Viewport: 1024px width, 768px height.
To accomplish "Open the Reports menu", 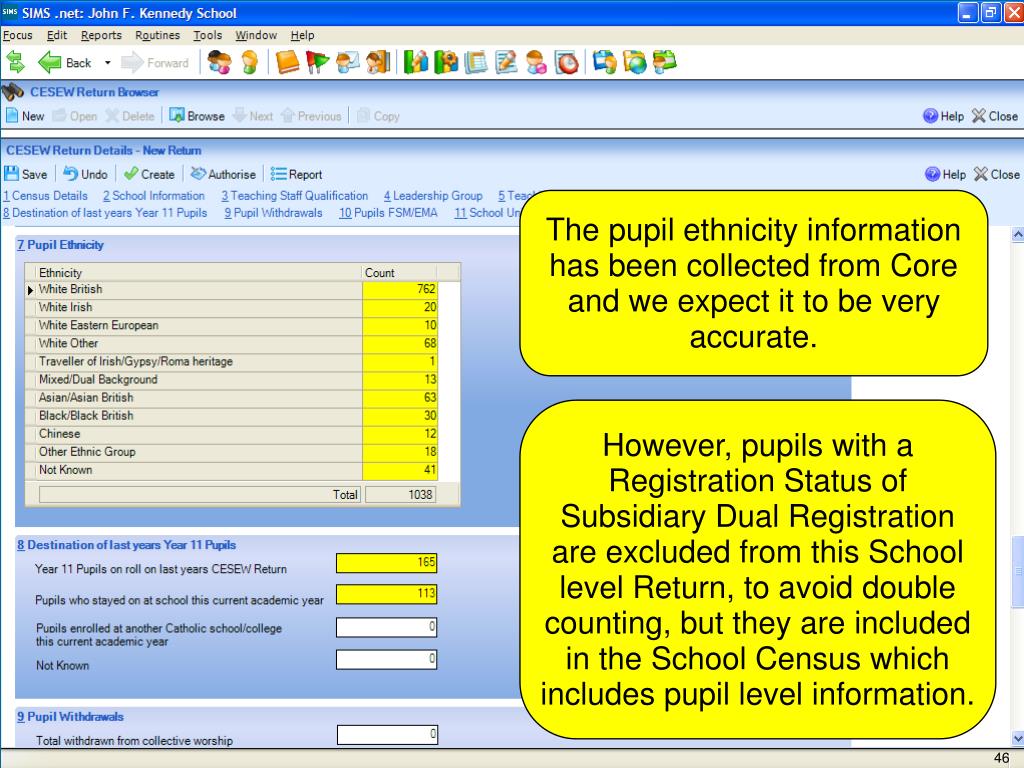I will click(x=101, y=35).
